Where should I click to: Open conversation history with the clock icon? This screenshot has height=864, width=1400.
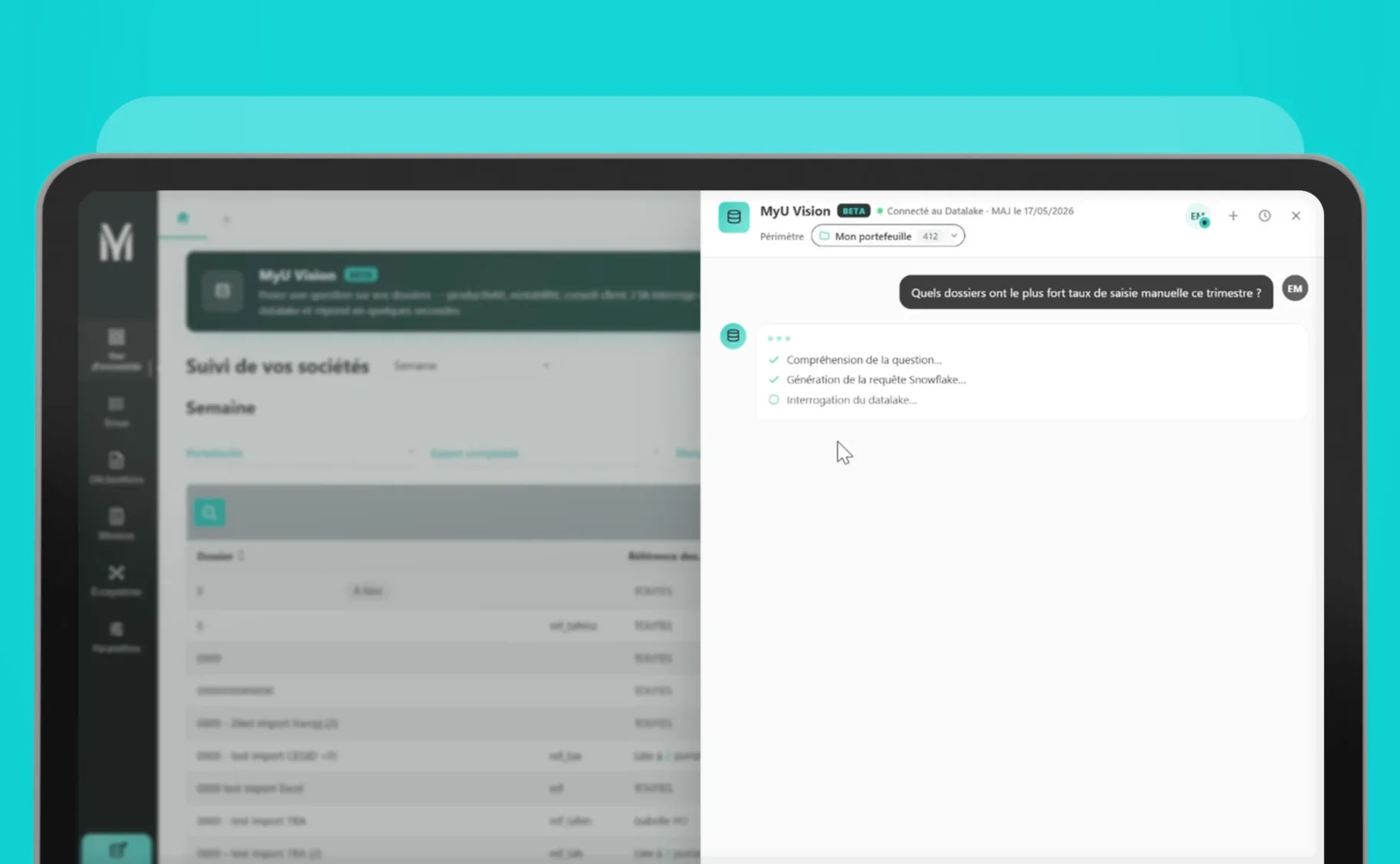(x=1265, y=216)
